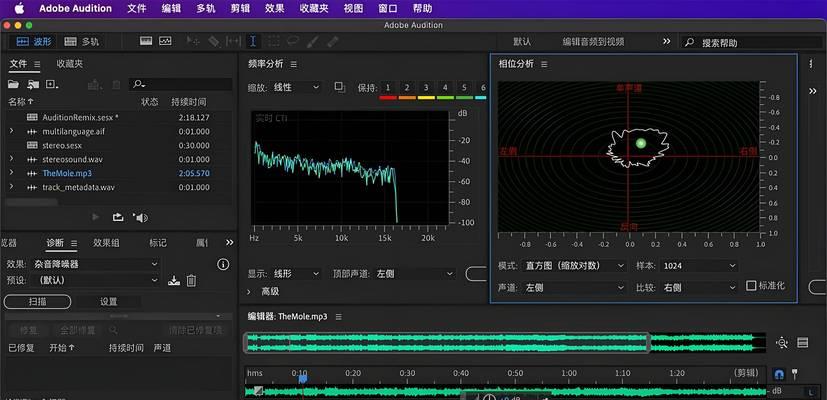Select the Paintbrush Selection tool
Screen dimensions: 827x400
point(312,41)
